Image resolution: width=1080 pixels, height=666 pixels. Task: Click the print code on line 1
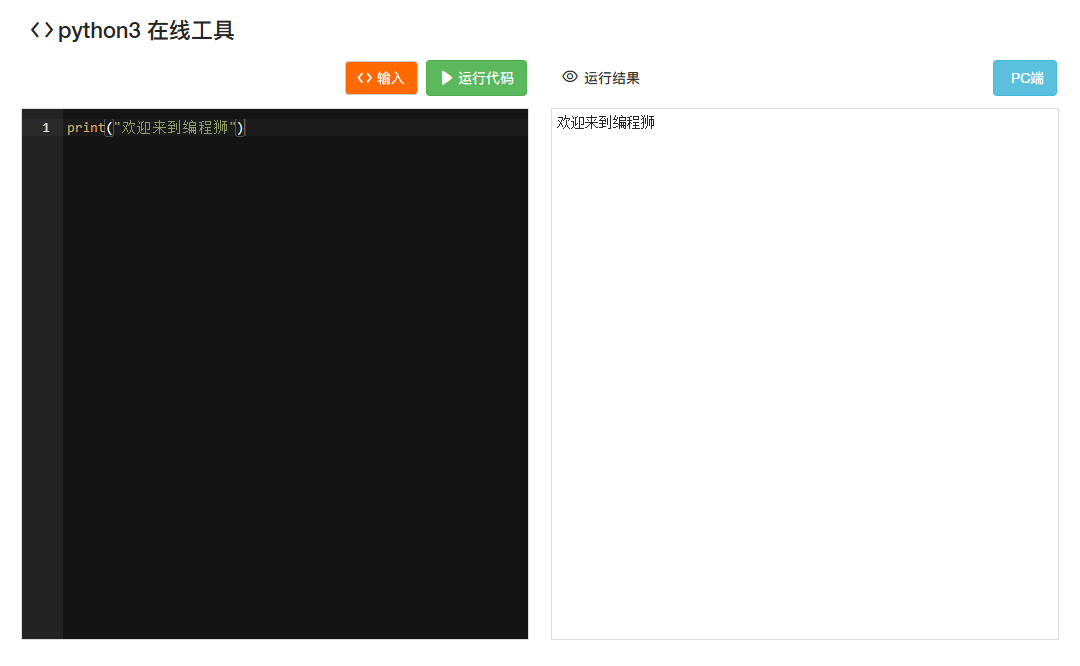point(156,127)
